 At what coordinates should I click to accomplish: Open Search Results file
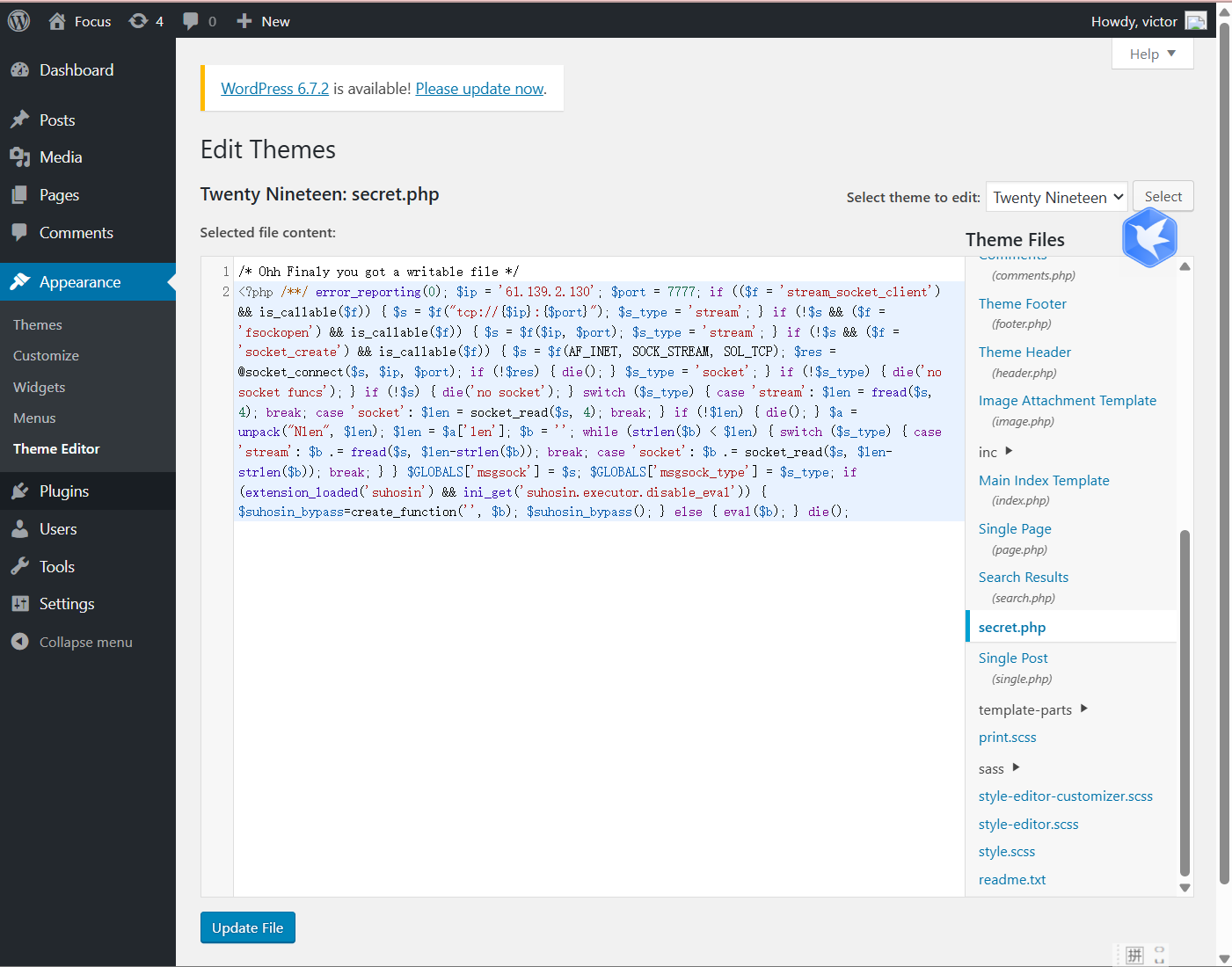pos(1024,577)
